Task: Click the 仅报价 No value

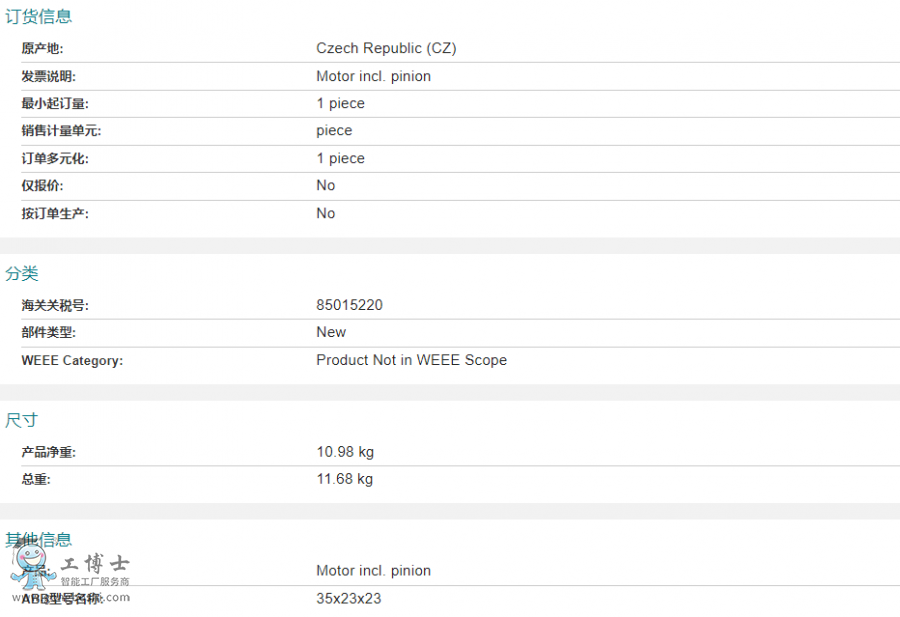Action: [x=325, y=185]
